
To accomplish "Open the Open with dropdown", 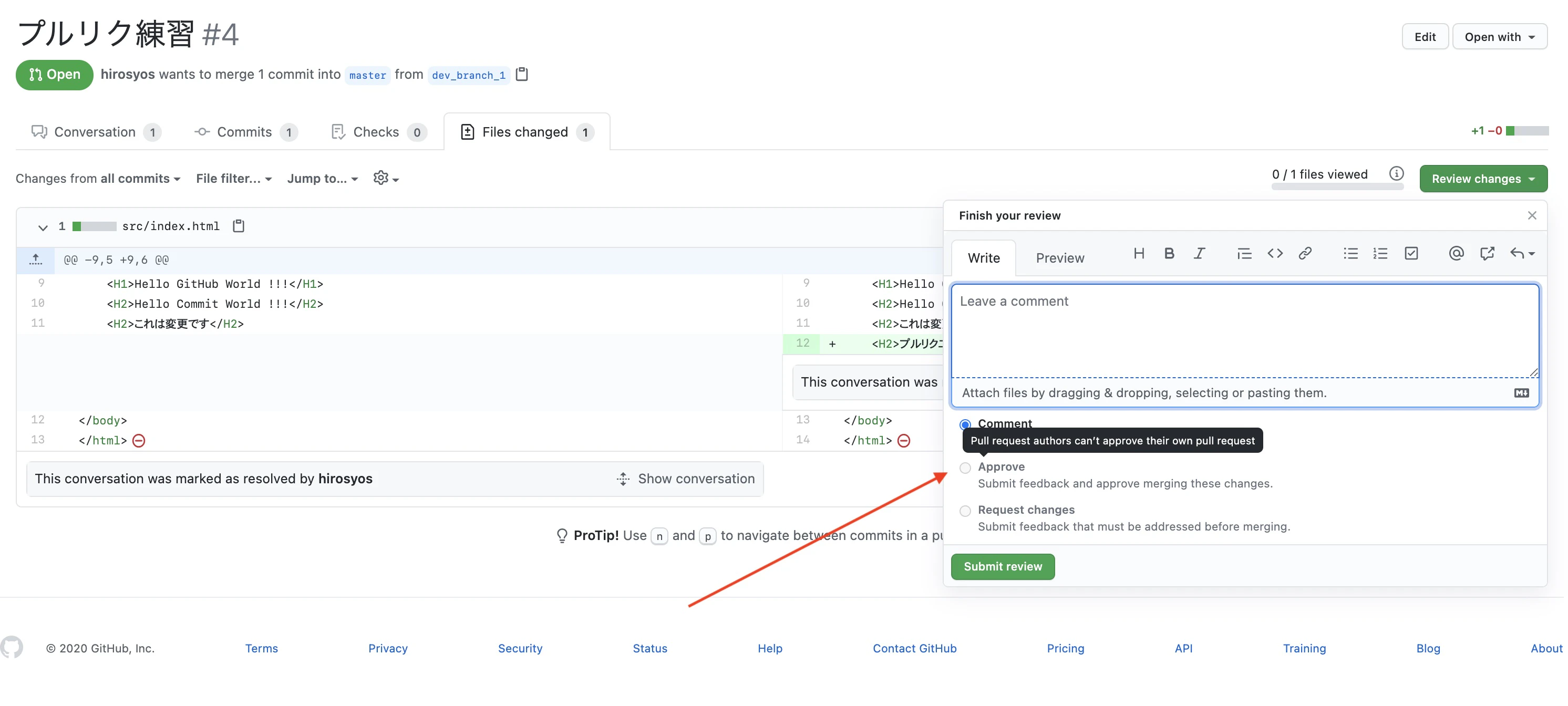I will click(1499, 37).
